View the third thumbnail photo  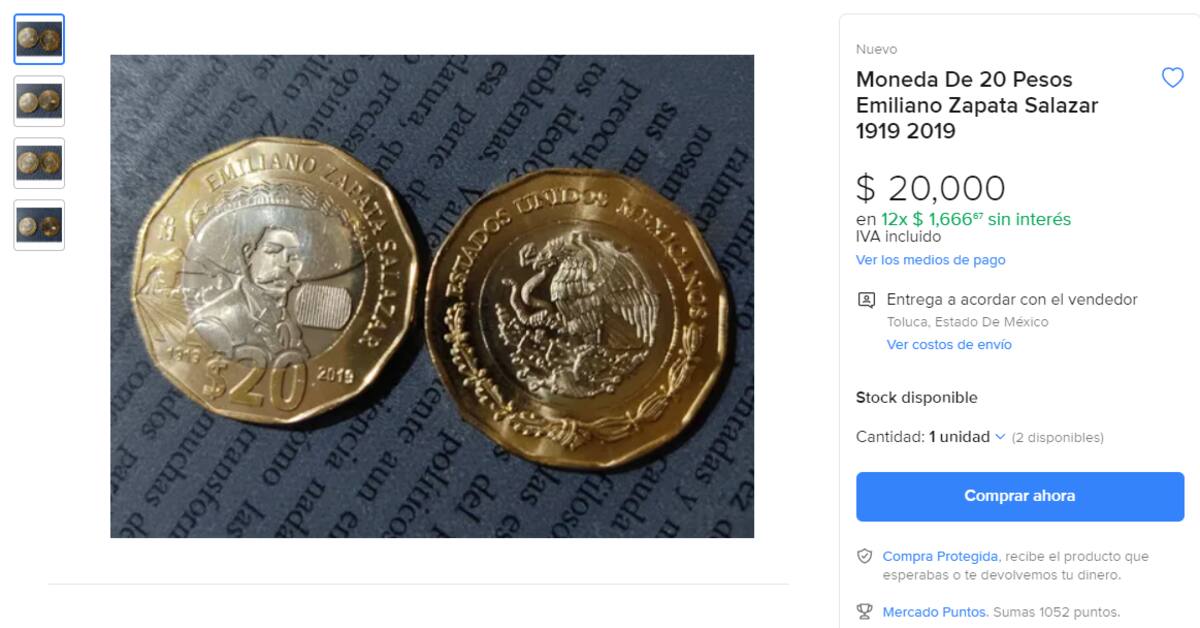(x=39, y=163)
